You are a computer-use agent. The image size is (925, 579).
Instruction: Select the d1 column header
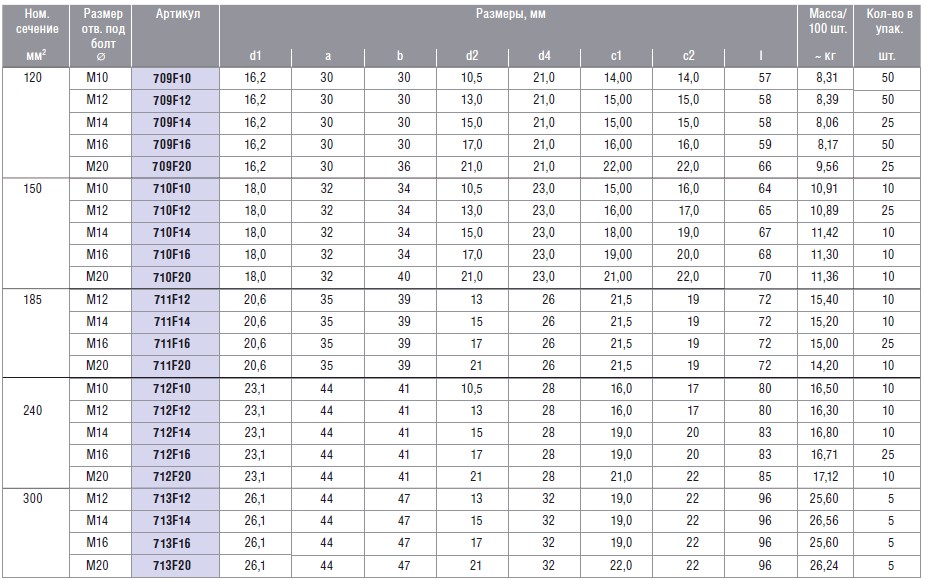[x=255, y=56]
